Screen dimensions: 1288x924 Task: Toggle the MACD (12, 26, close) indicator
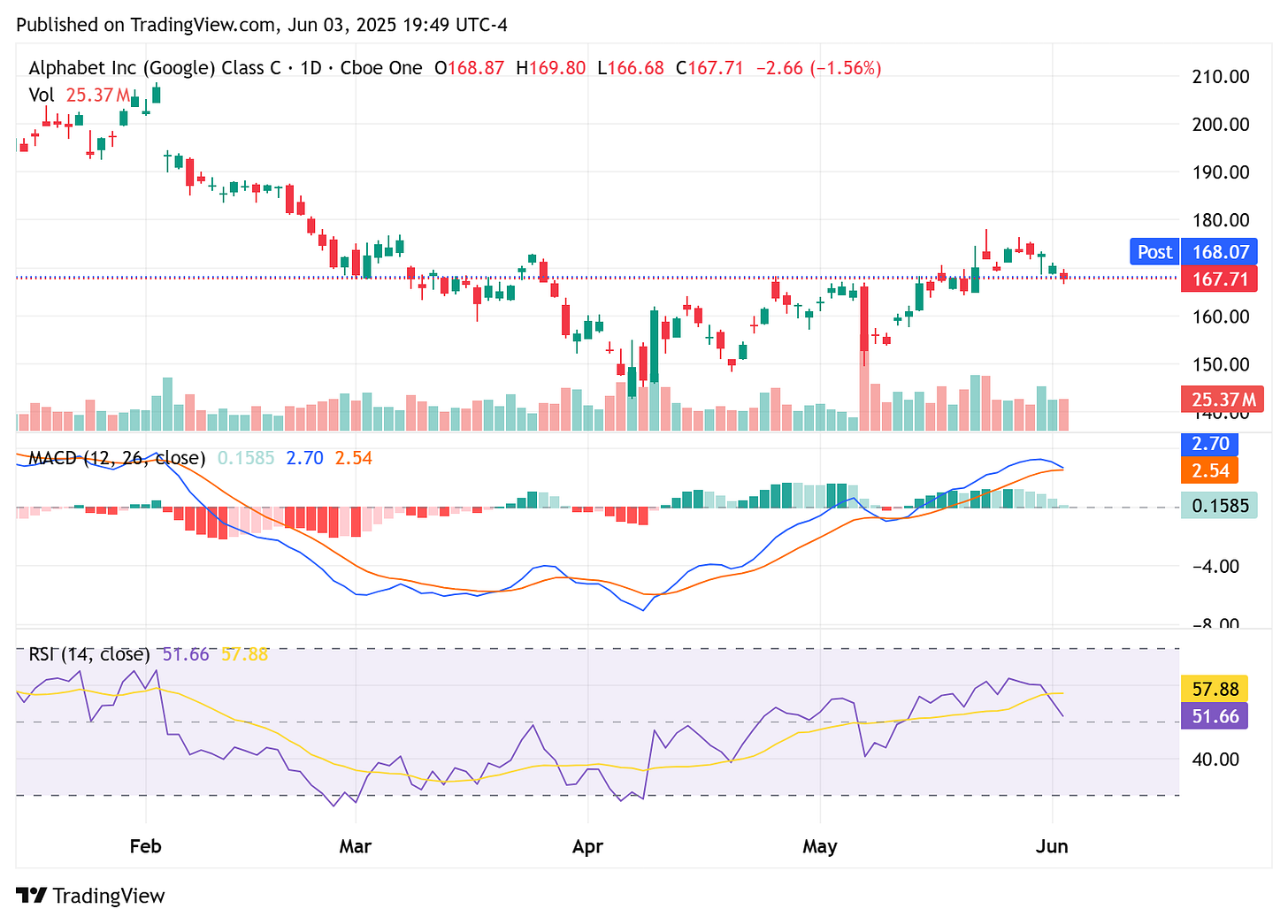(116, 458)
